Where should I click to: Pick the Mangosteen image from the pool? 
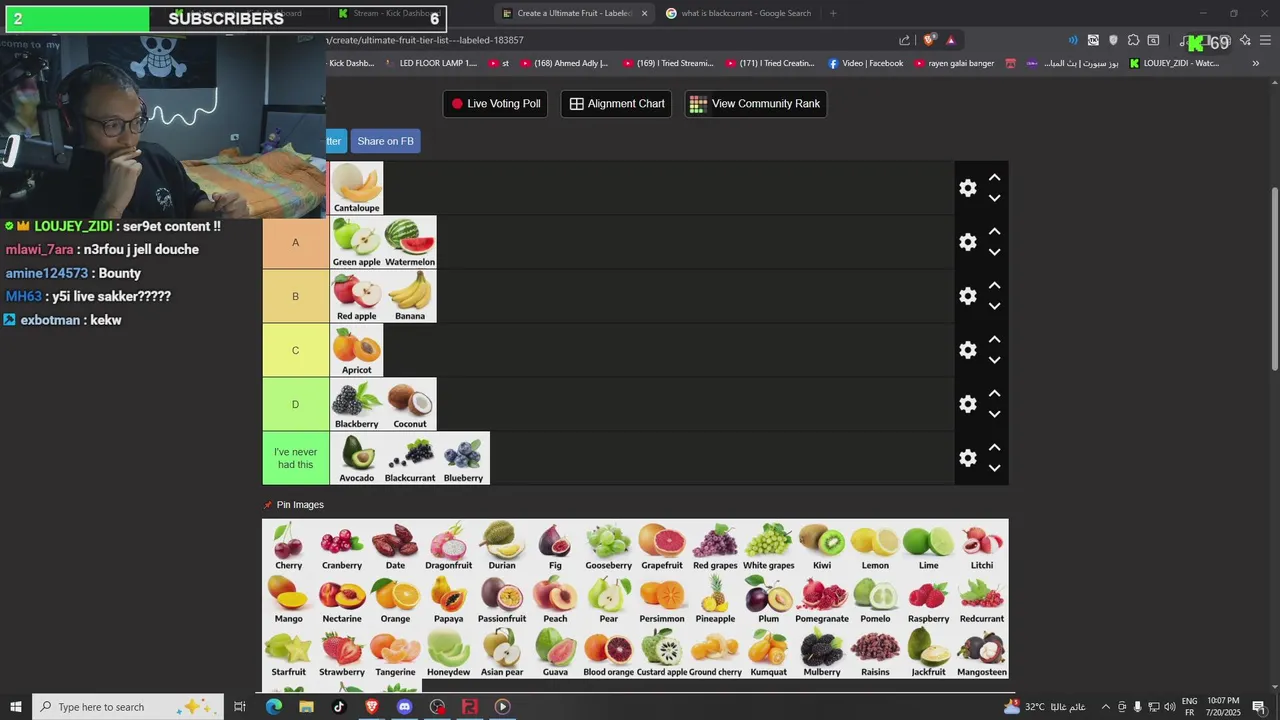coord(982,653)
